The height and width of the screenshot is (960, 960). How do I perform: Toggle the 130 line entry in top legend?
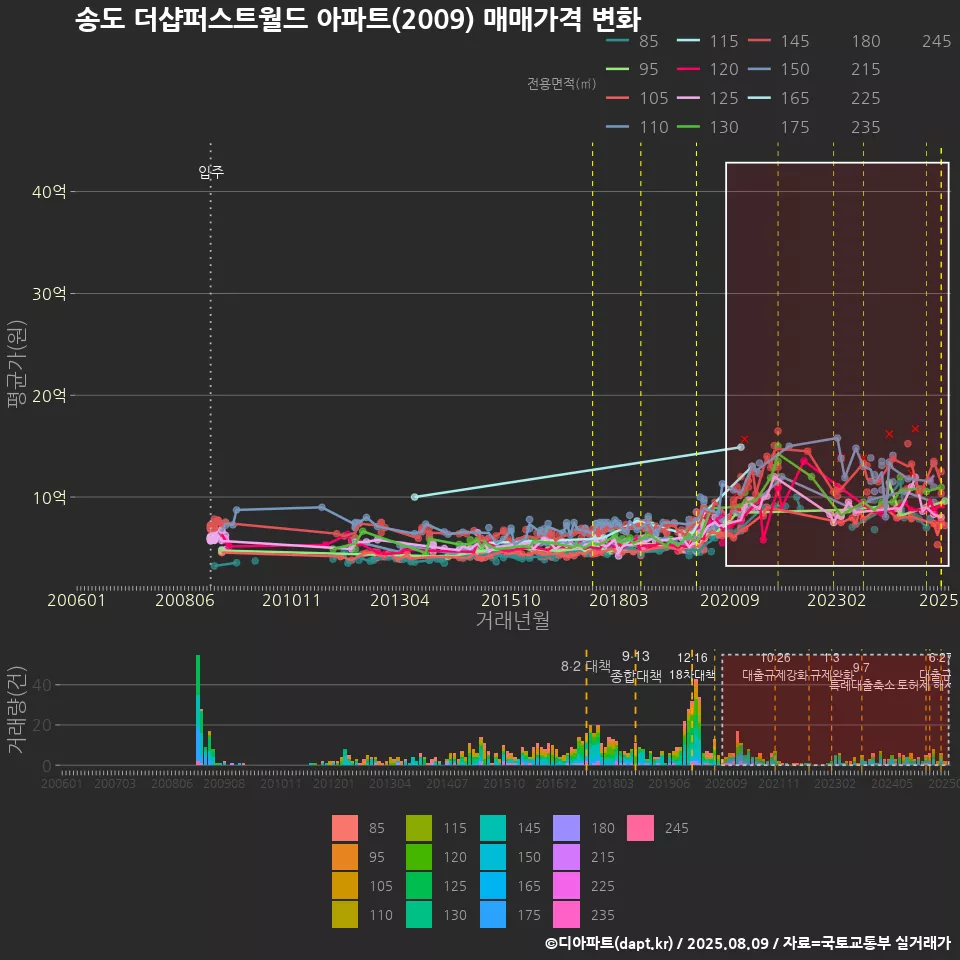click(707, 127)
